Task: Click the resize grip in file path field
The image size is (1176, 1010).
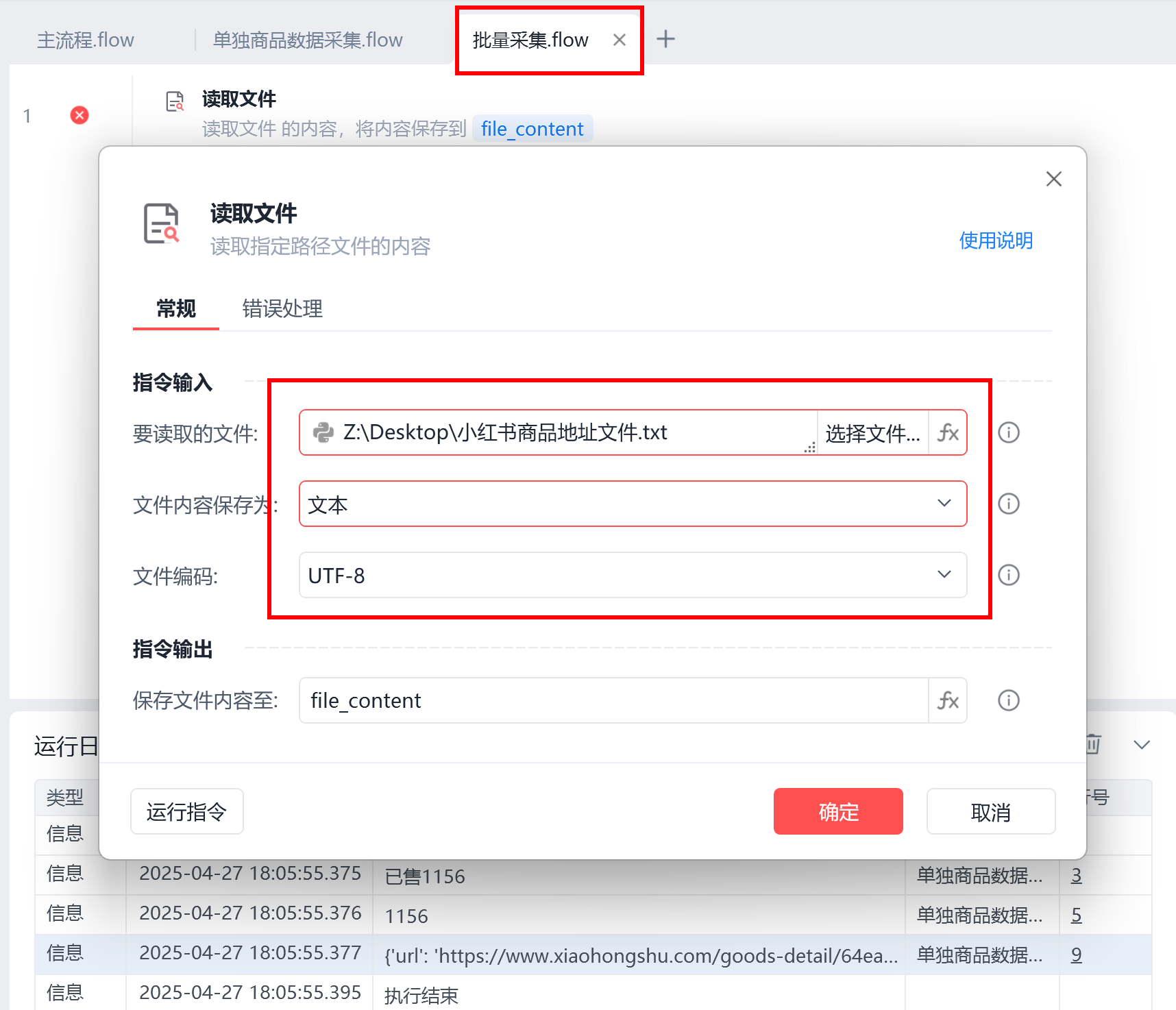Action: coord(810,447)
